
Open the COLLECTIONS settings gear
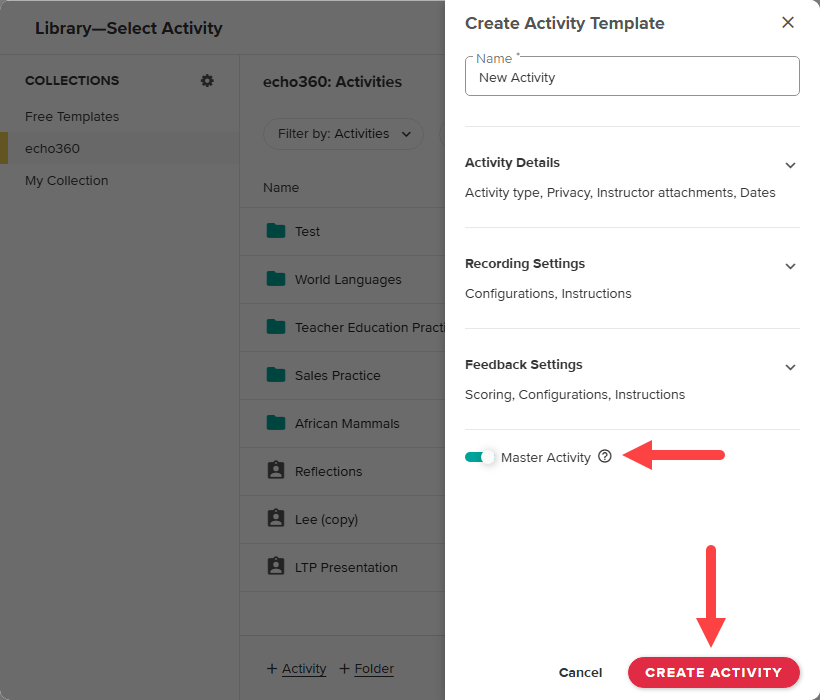point(207,80)
